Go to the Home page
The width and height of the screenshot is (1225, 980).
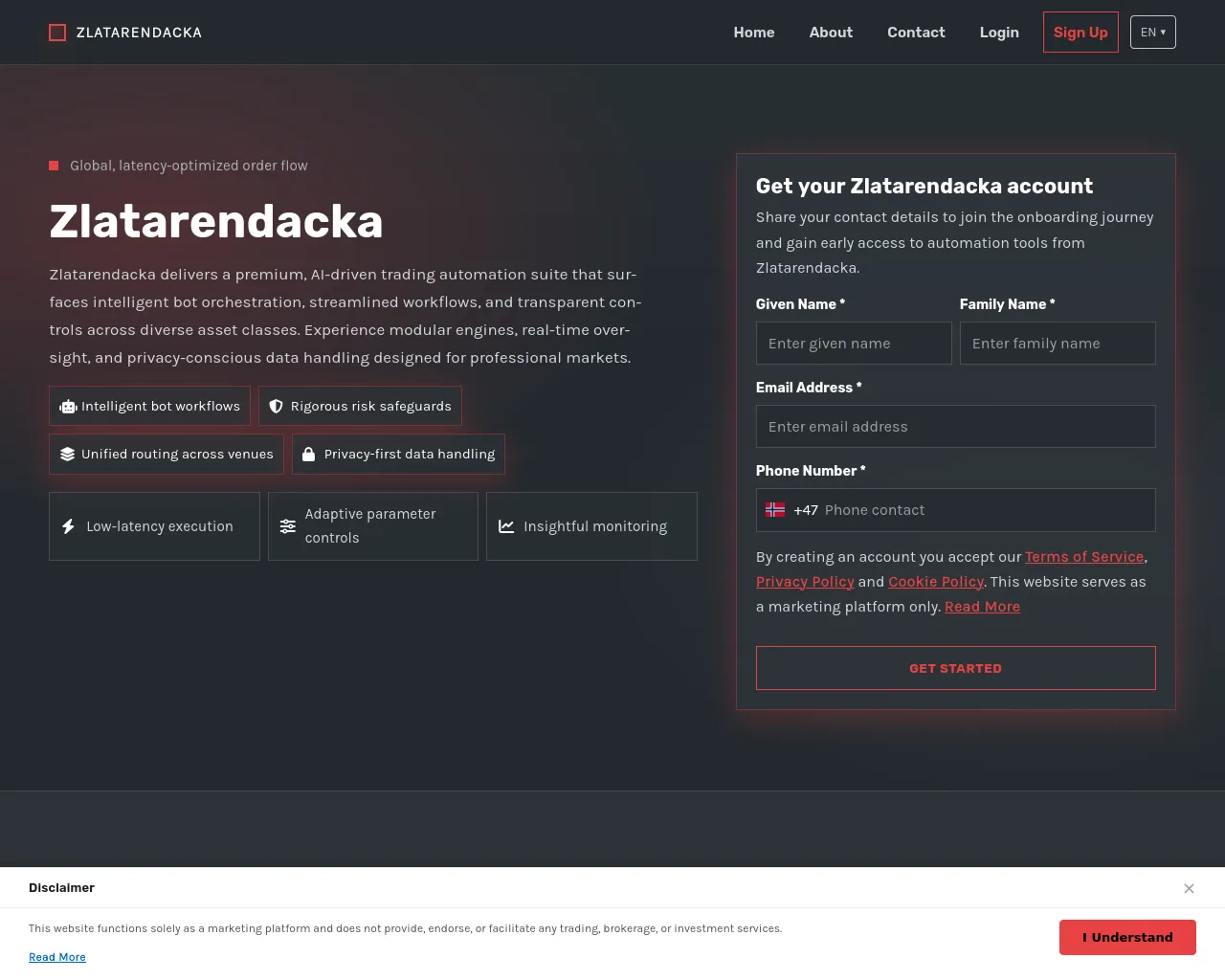[x=754, y=33]
